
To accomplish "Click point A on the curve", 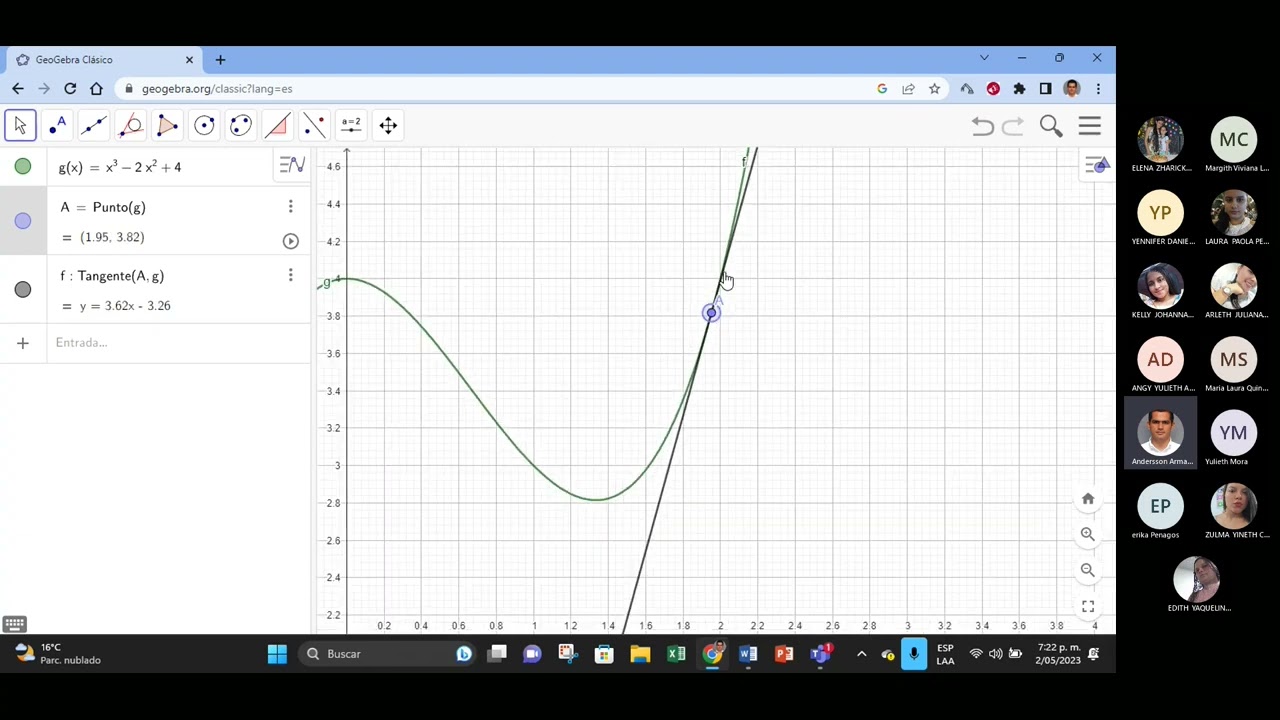I will click(x=711, y=313).
